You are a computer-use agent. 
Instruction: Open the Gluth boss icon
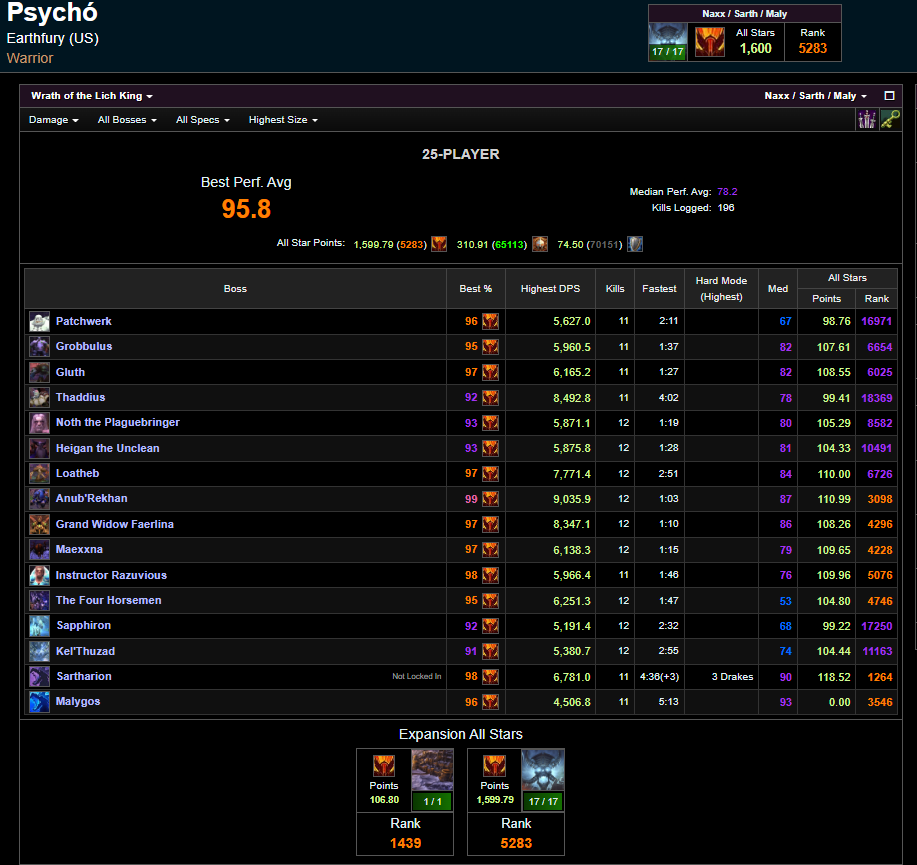[x=39, y=373]
